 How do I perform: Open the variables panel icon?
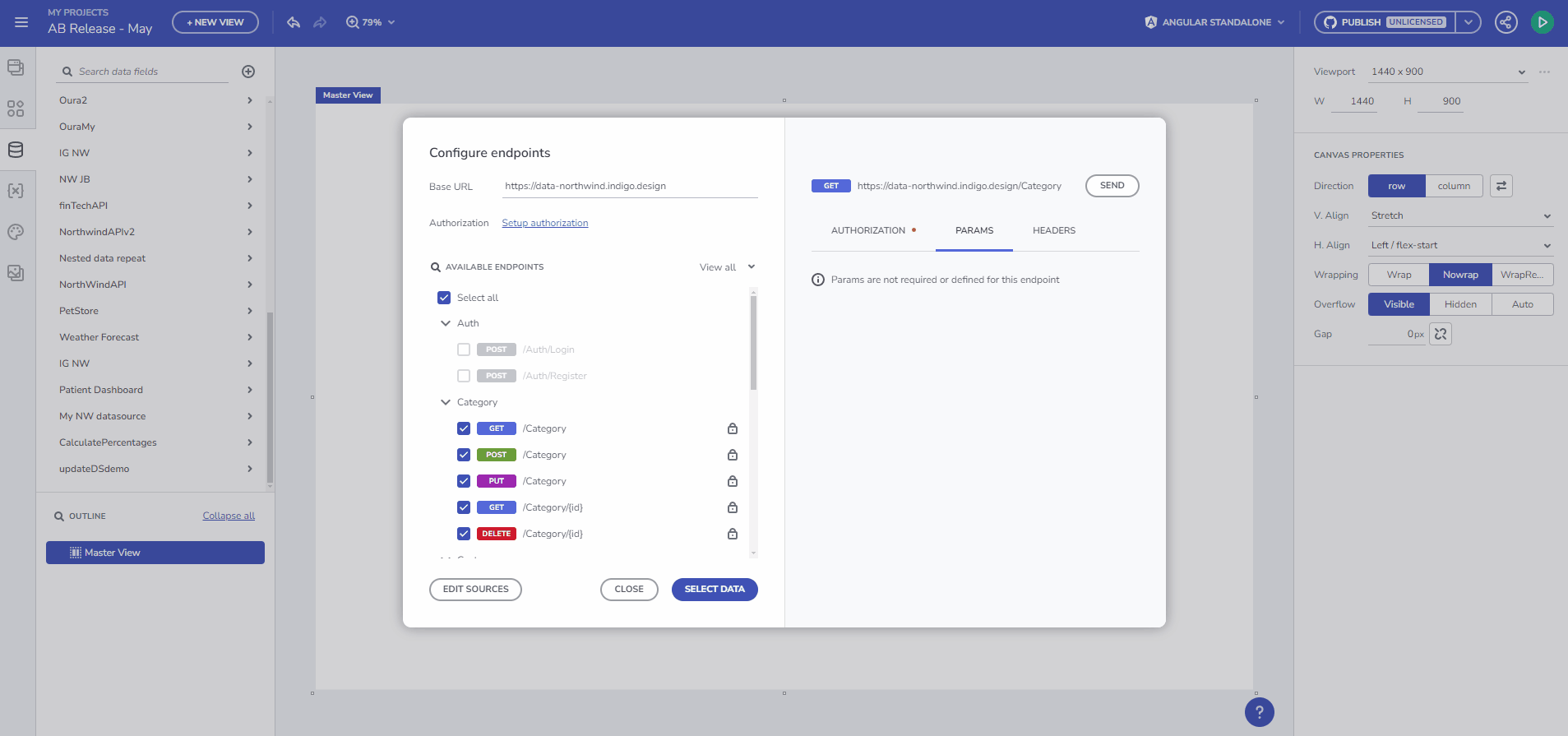point(16,191)
